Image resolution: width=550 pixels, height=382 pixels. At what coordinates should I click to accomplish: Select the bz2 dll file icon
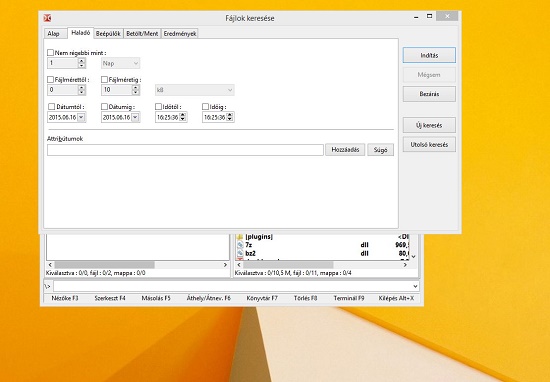coord(240,253)
